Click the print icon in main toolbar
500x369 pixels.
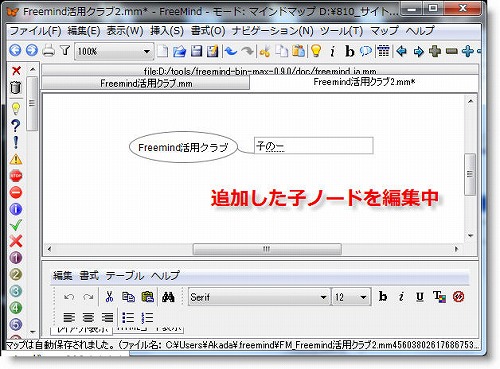(x=49, y=51)
